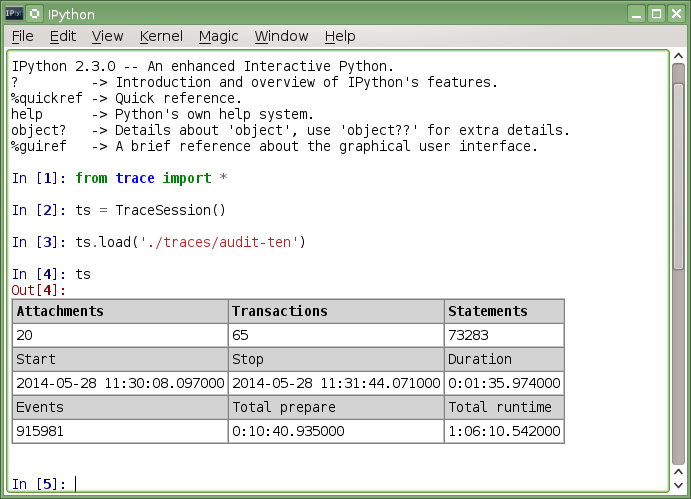Maximize the IPython window
691x499 pixels.
coord(656,13)
